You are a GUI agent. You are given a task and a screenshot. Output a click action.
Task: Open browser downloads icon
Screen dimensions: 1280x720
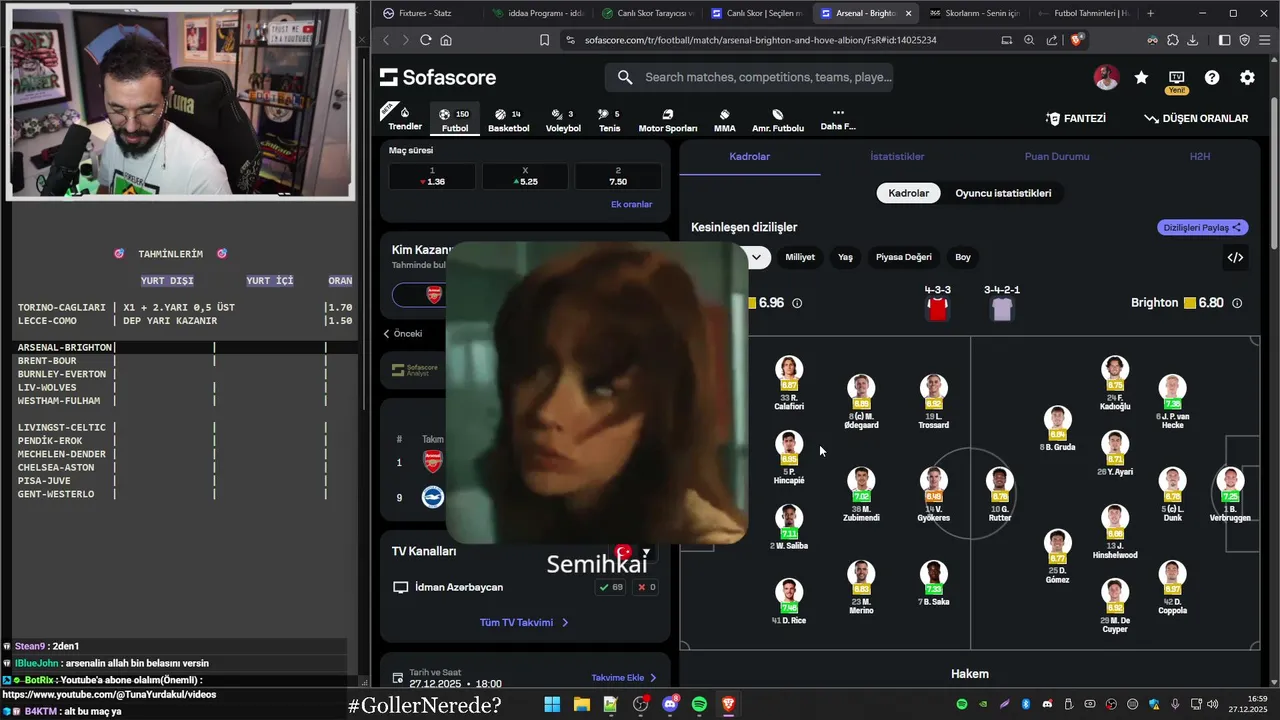[x=1193, y=40]
